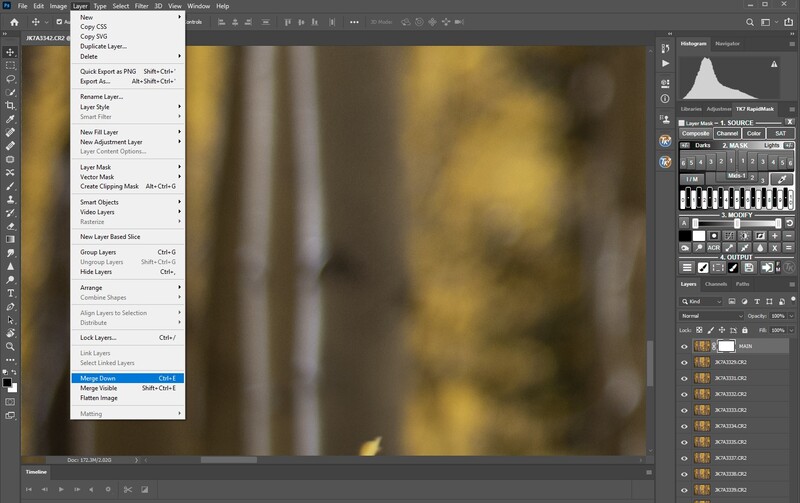Click the RapidMask save disk icon

pos(748,267)
